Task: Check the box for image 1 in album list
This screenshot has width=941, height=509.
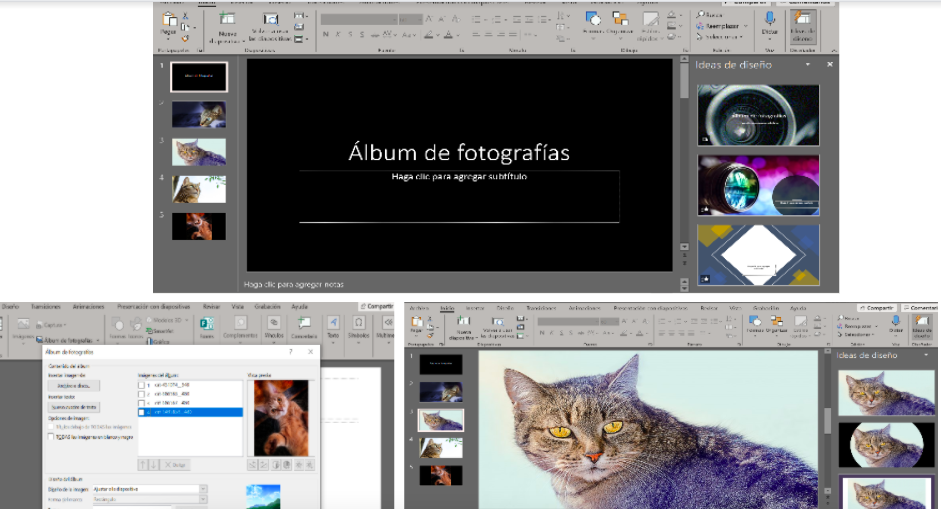Action: pos(142,385)
